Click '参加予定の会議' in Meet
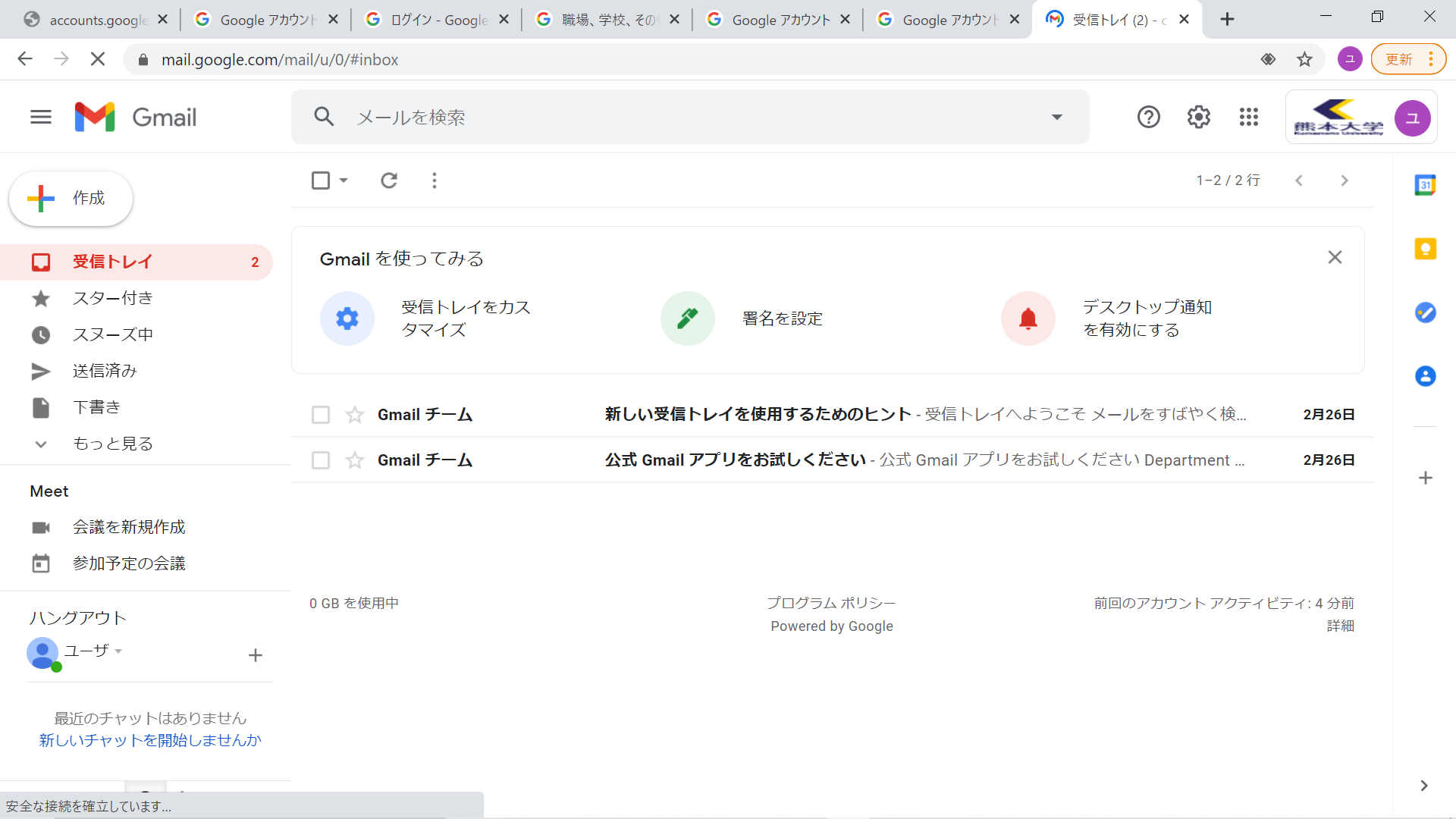This screenshot has height=819, width=1456. point(129,563)
